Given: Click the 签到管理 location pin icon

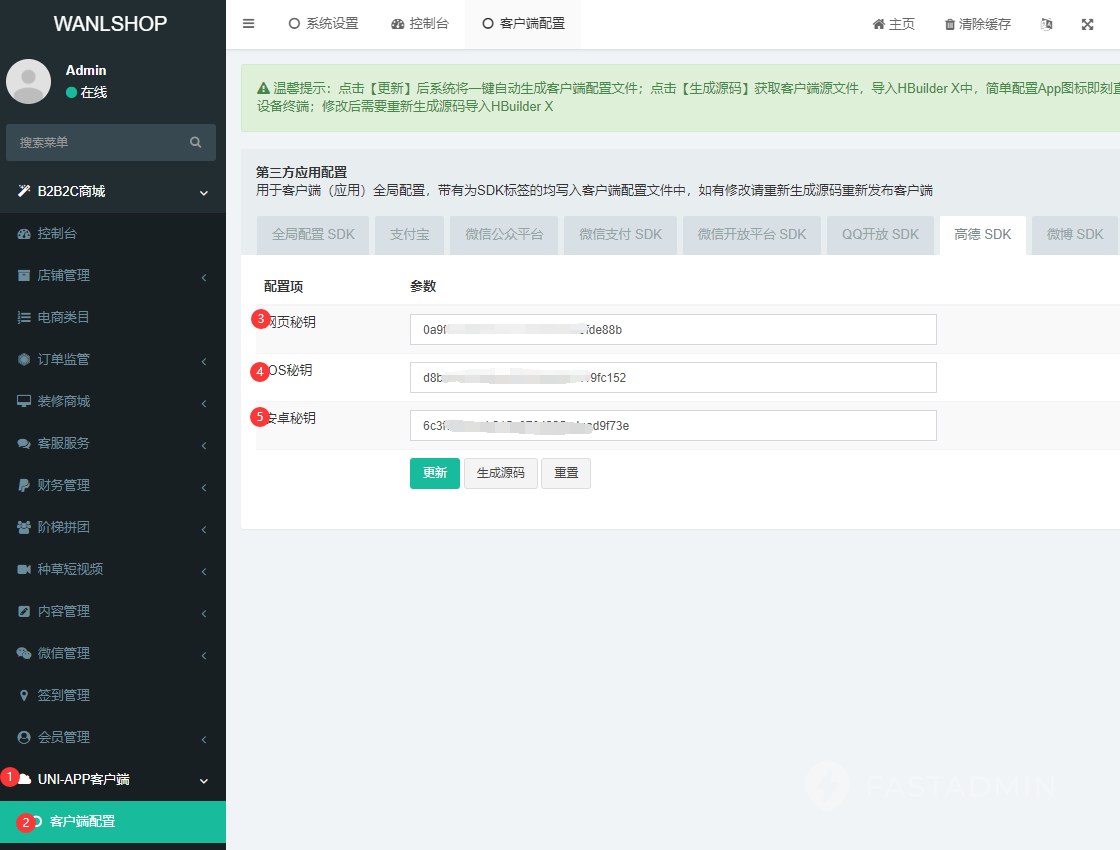Looking at the screenshot, I should tap(24, 695).
